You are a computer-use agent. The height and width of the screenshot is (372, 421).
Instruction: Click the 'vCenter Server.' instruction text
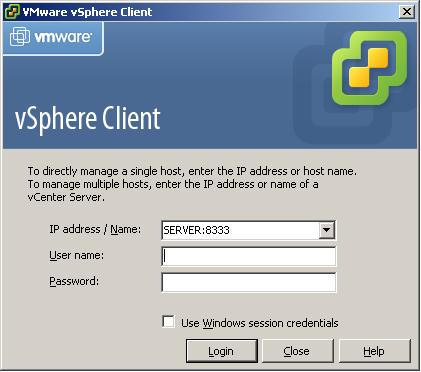[x=66, y=197]
